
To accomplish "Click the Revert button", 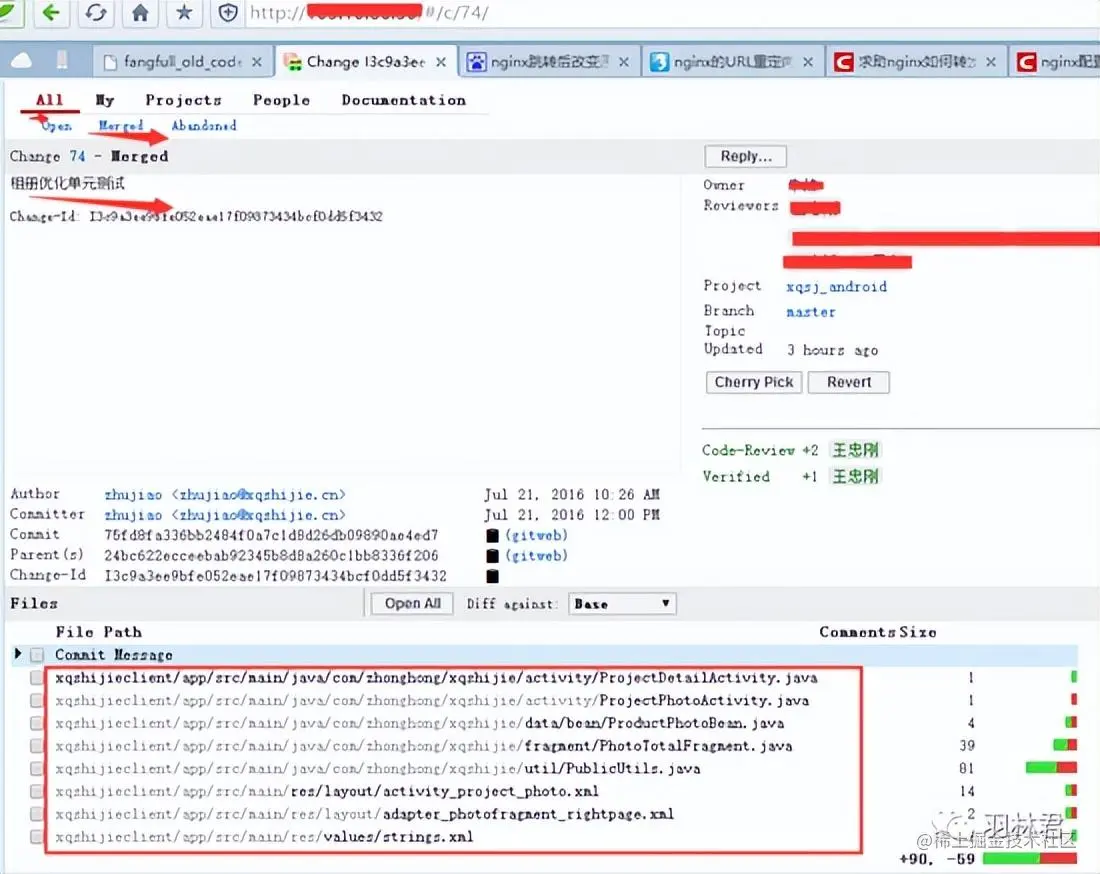I will coord(848,382).
